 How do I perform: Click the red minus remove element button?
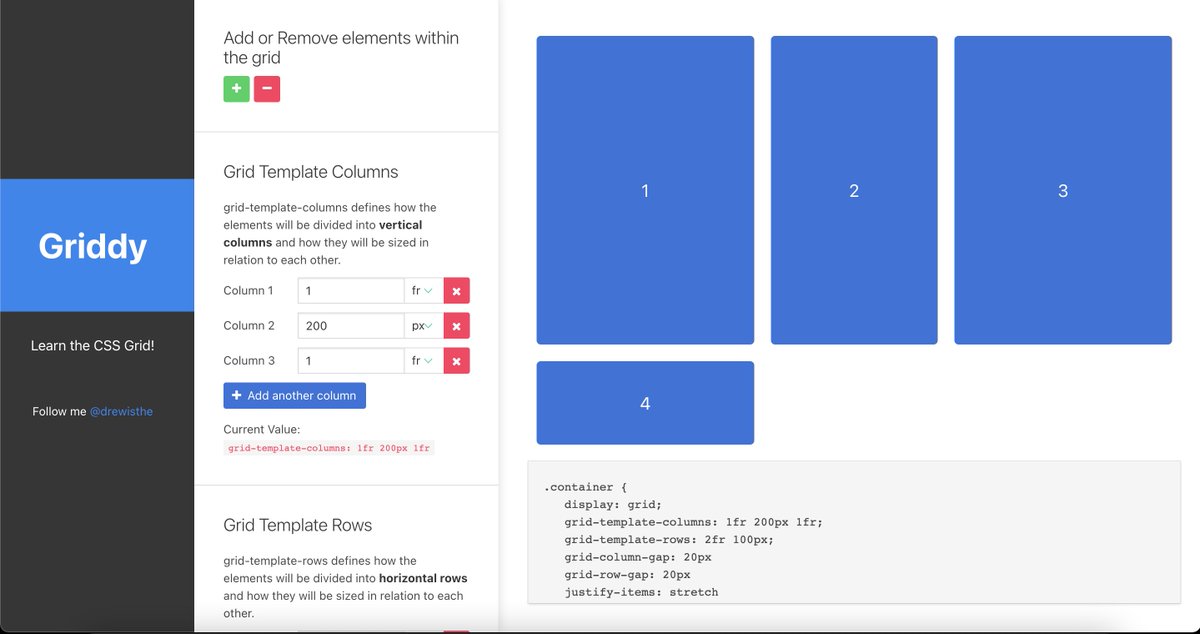267,89
